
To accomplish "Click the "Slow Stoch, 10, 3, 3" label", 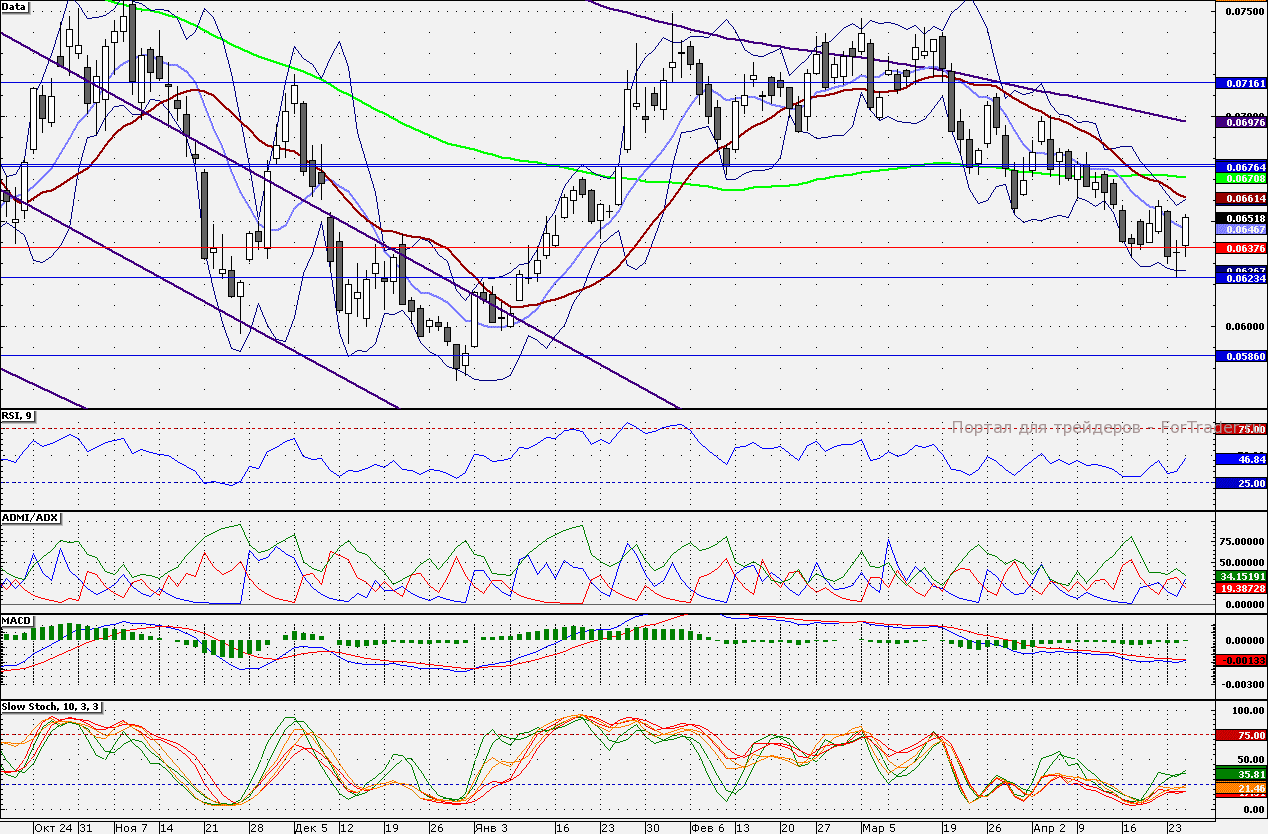I will pyautogui.click(x=52, y=707).
